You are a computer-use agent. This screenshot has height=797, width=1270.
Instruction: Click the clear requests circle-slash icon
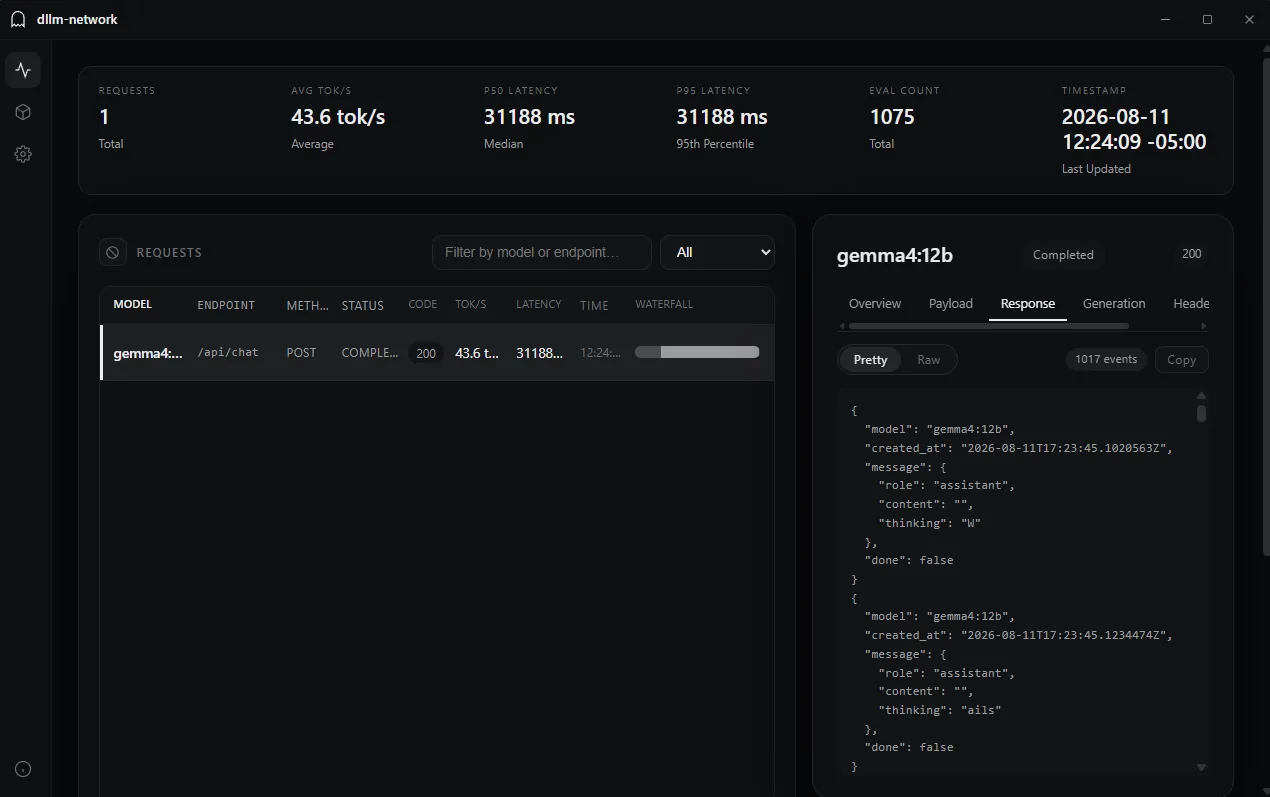coord(113,253)
